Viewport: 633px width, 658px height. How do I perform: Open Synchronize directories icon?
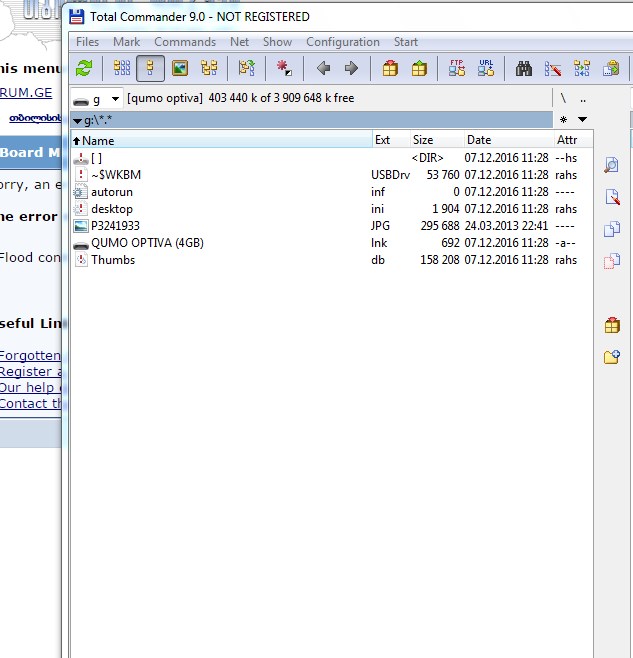(582, 68)
